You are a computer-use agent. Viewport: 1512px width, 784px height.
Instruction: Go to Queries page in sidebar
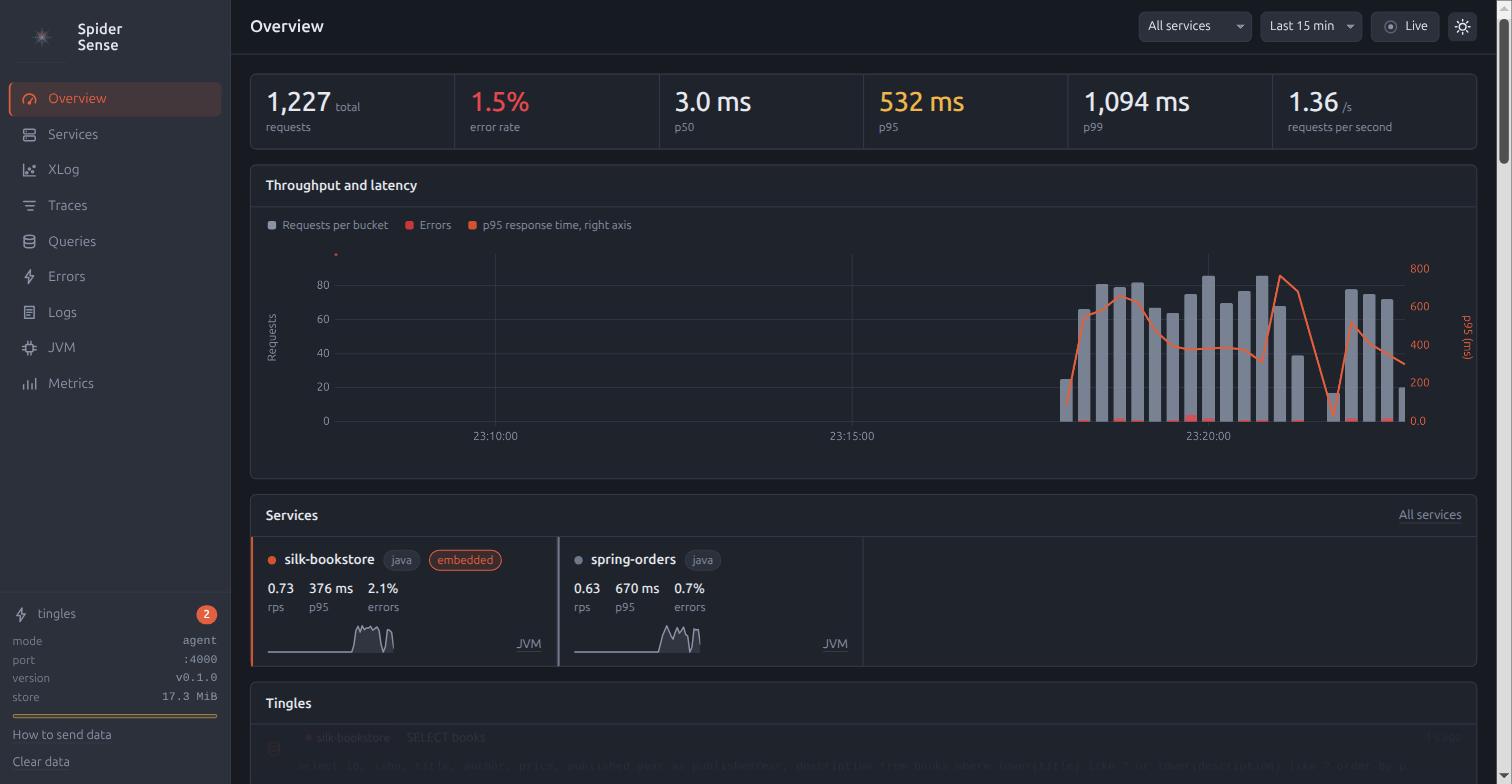pyautogui.click(x=115, y=241)
